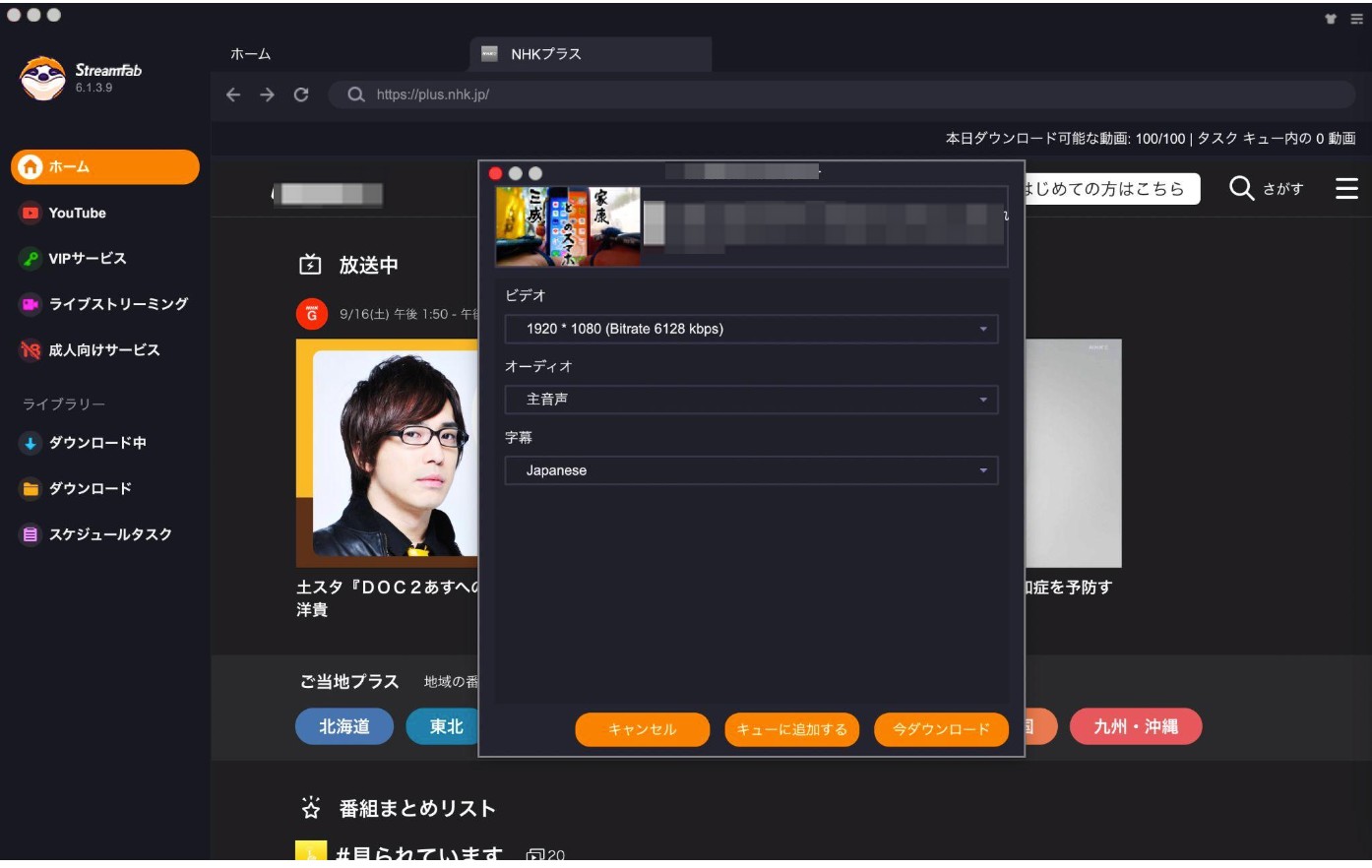Click the adult services 18 icon
The image size is (1372, 868).
click(x=31, y=350)
